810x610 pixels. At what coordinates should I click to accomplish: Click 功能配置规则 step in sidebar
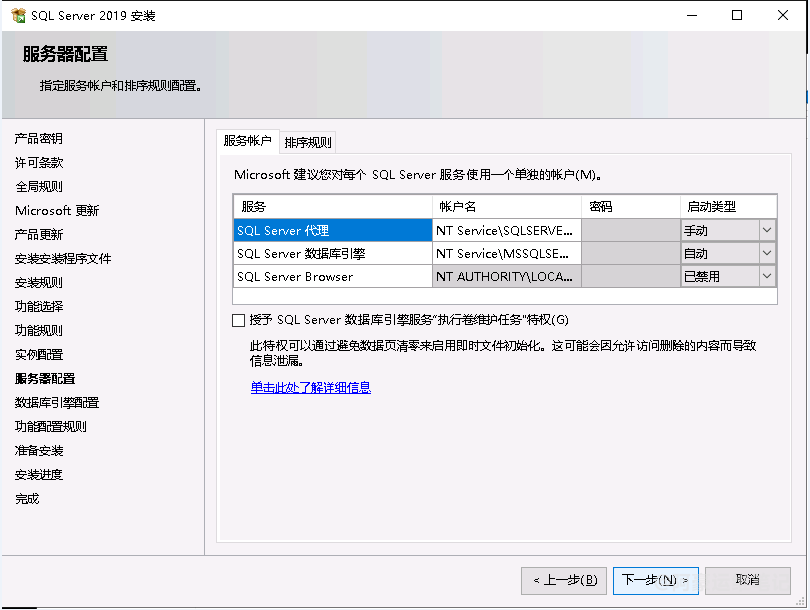pyautogui.click(x=51, y=427)
